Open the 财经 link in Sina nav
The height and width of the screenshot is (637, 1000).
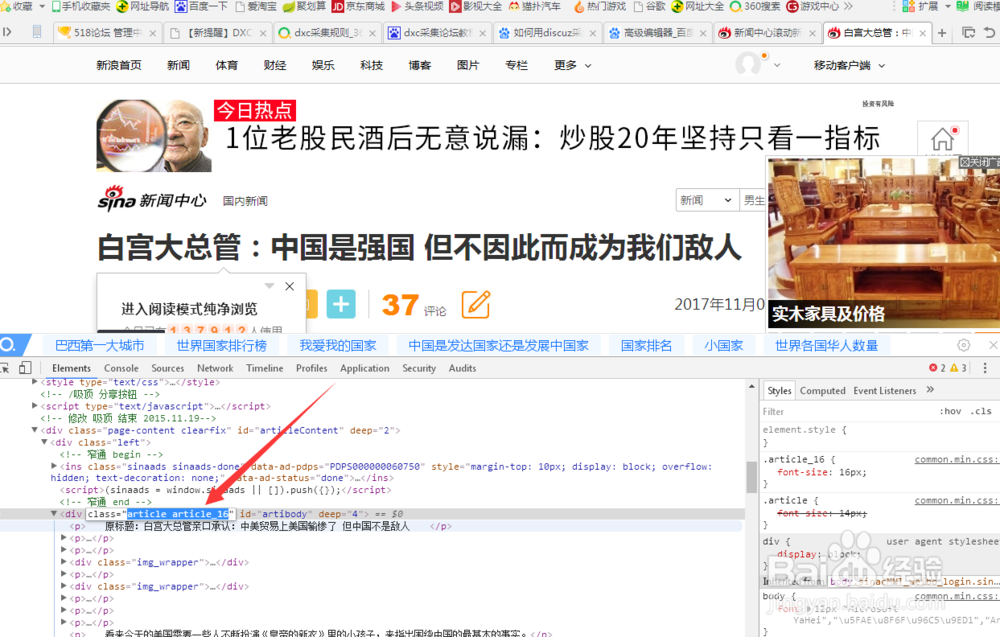tap(275, 65)
